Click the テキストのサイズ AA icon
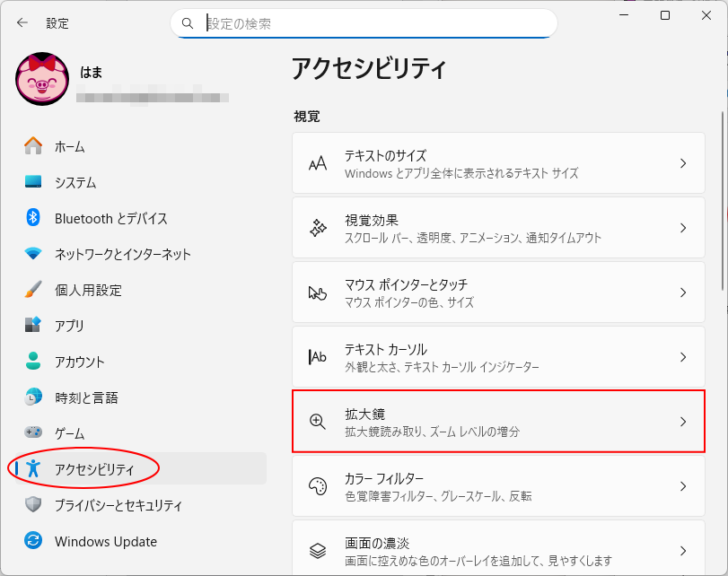The width and height of the screenshot is (728, 576). (x=318, y=163)
